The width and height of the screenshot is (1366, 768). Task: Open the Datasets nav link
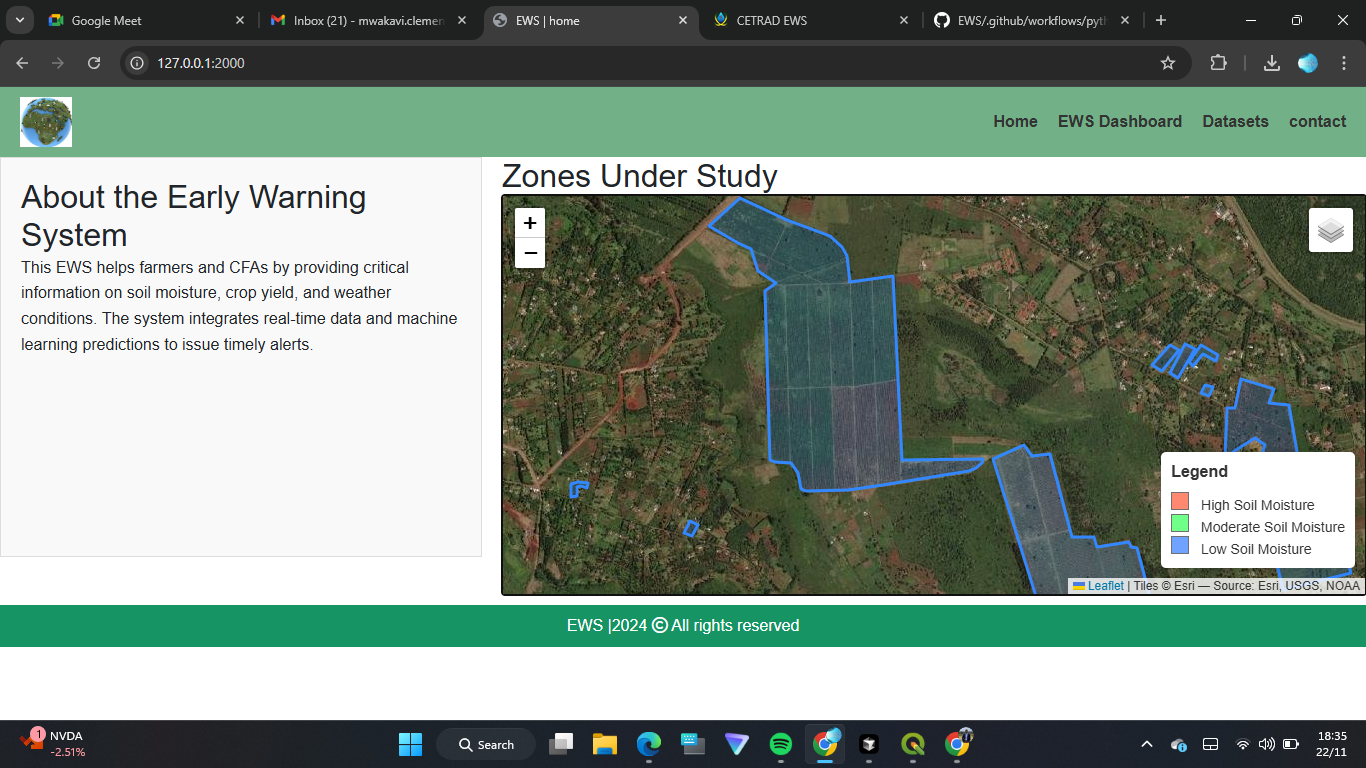pyautogui.click(x=1235, y=121)
